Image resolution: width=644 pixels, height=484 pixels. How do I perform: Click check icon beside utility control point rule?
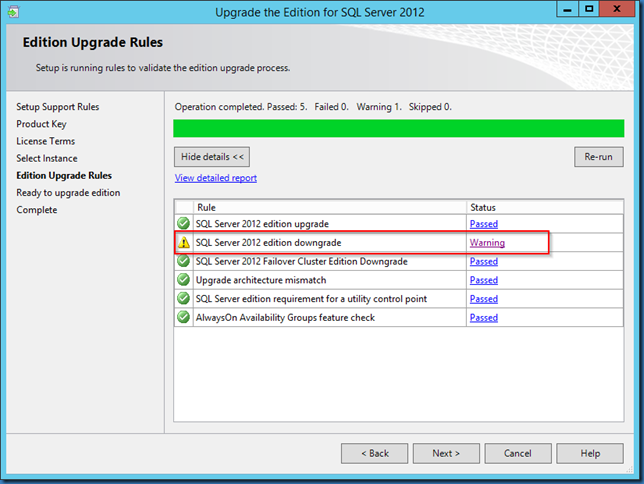point(183,298)
